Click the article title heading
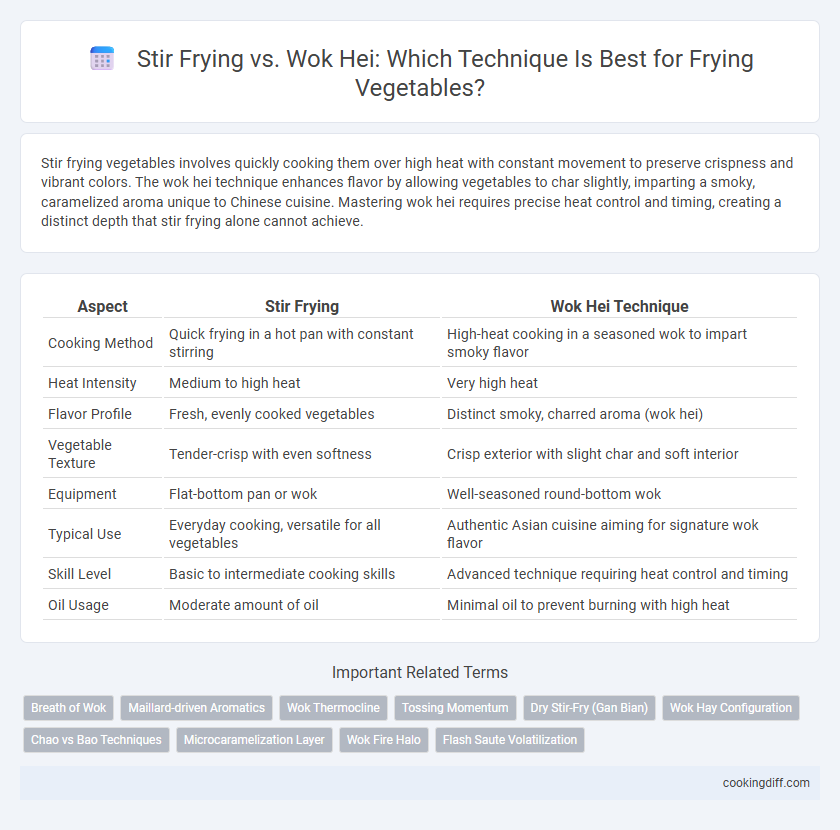Screen dimensions: 840x830 [445, 73]
